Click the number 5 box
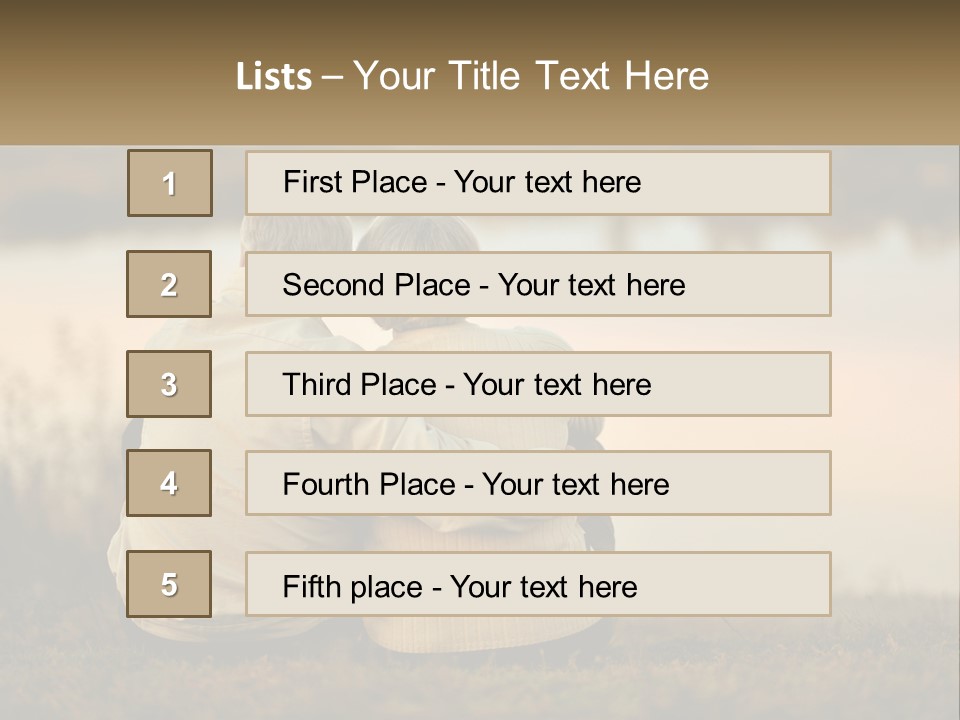Image resolution: width=960 pixels, height=720 pixels. (169, 584)
